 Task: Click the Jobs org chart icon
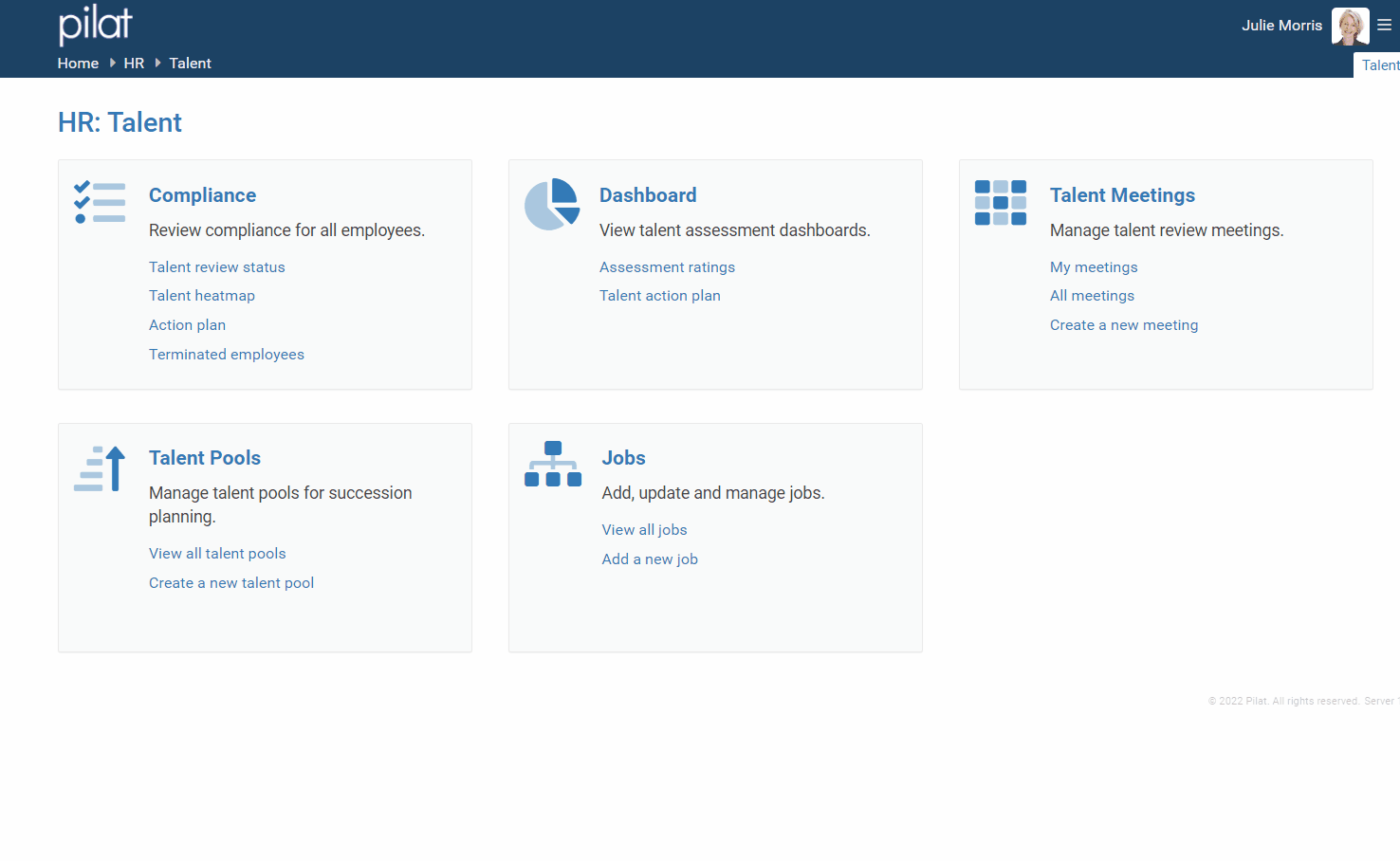553,464
